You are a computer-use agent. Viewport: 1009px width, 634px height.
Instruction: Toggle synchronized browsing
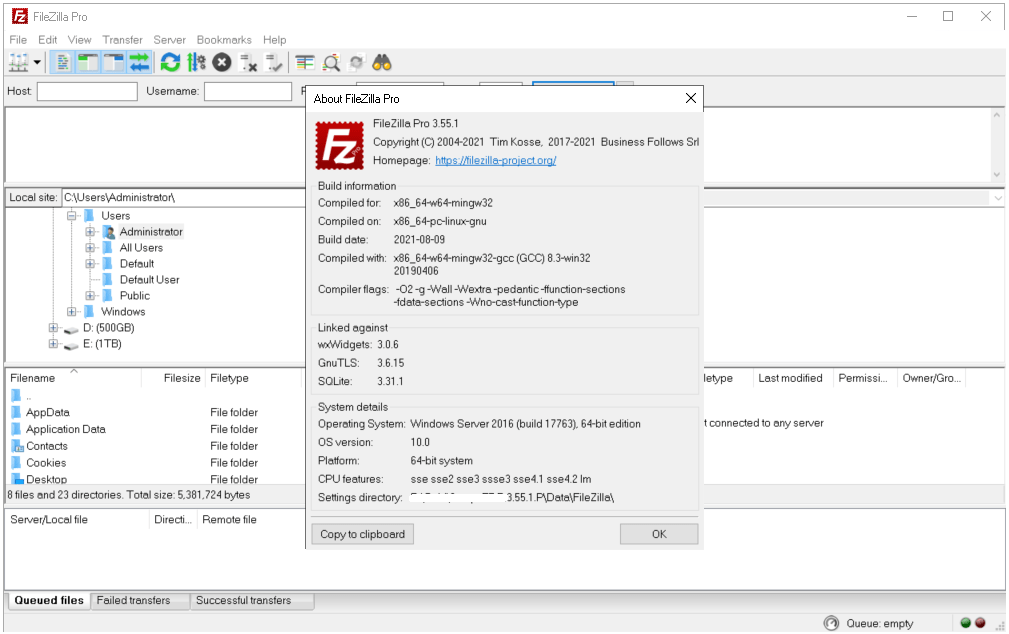pyautogui.click(x=356, y=62)
